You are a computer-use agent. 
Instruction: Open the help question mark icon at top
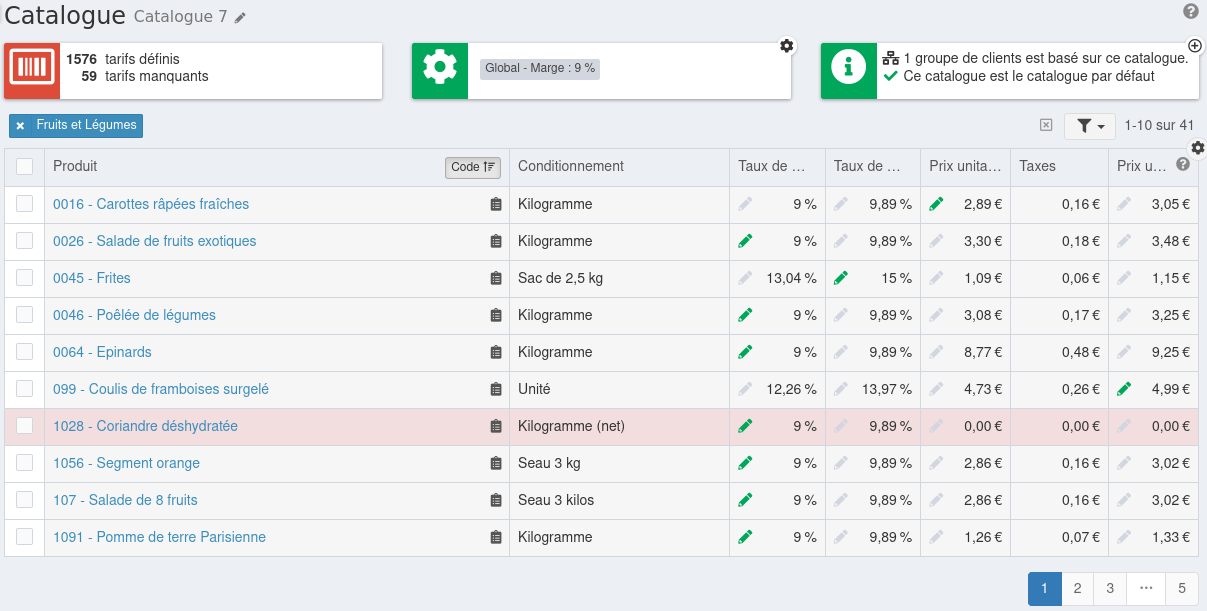click(1190, 11)
